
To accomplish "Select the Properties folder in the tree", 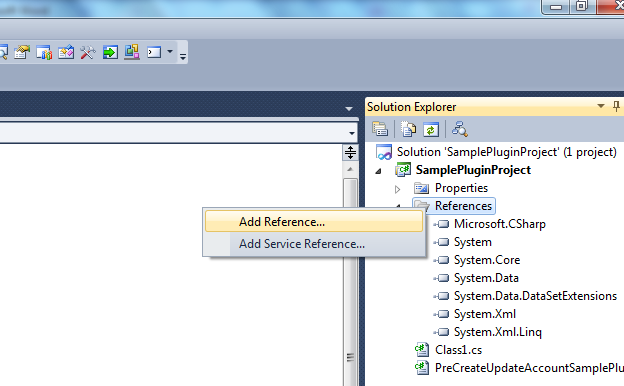I will (x=461, y=188).
